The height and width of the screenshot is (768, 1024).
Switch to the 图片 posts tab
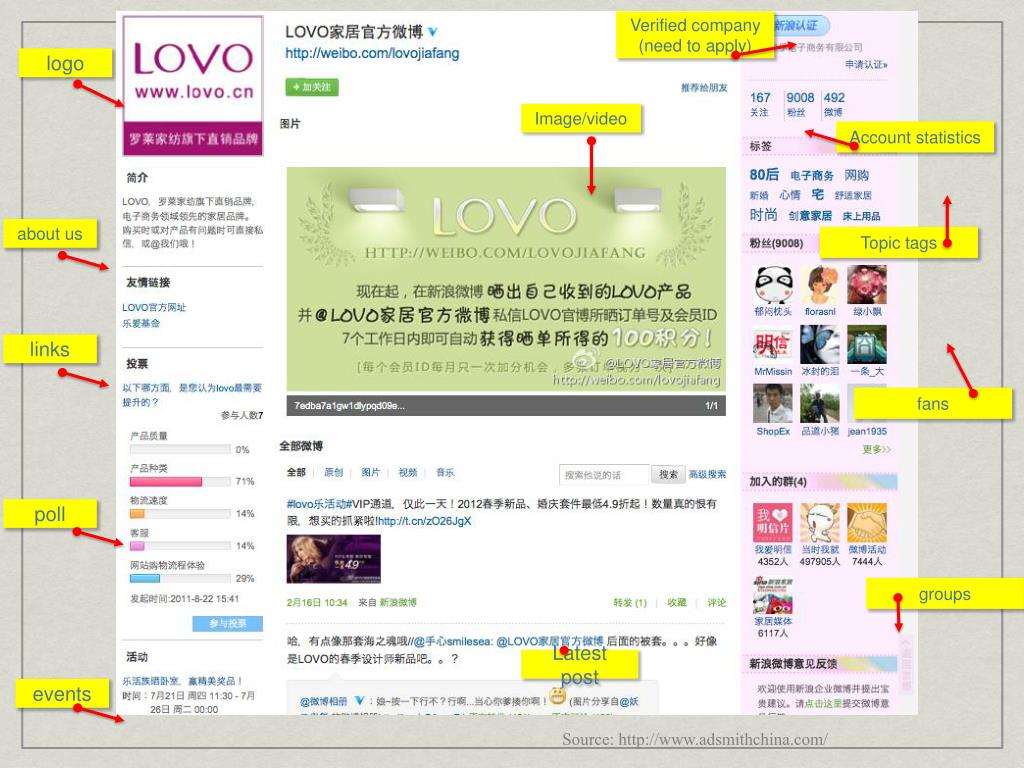(370, 472)
